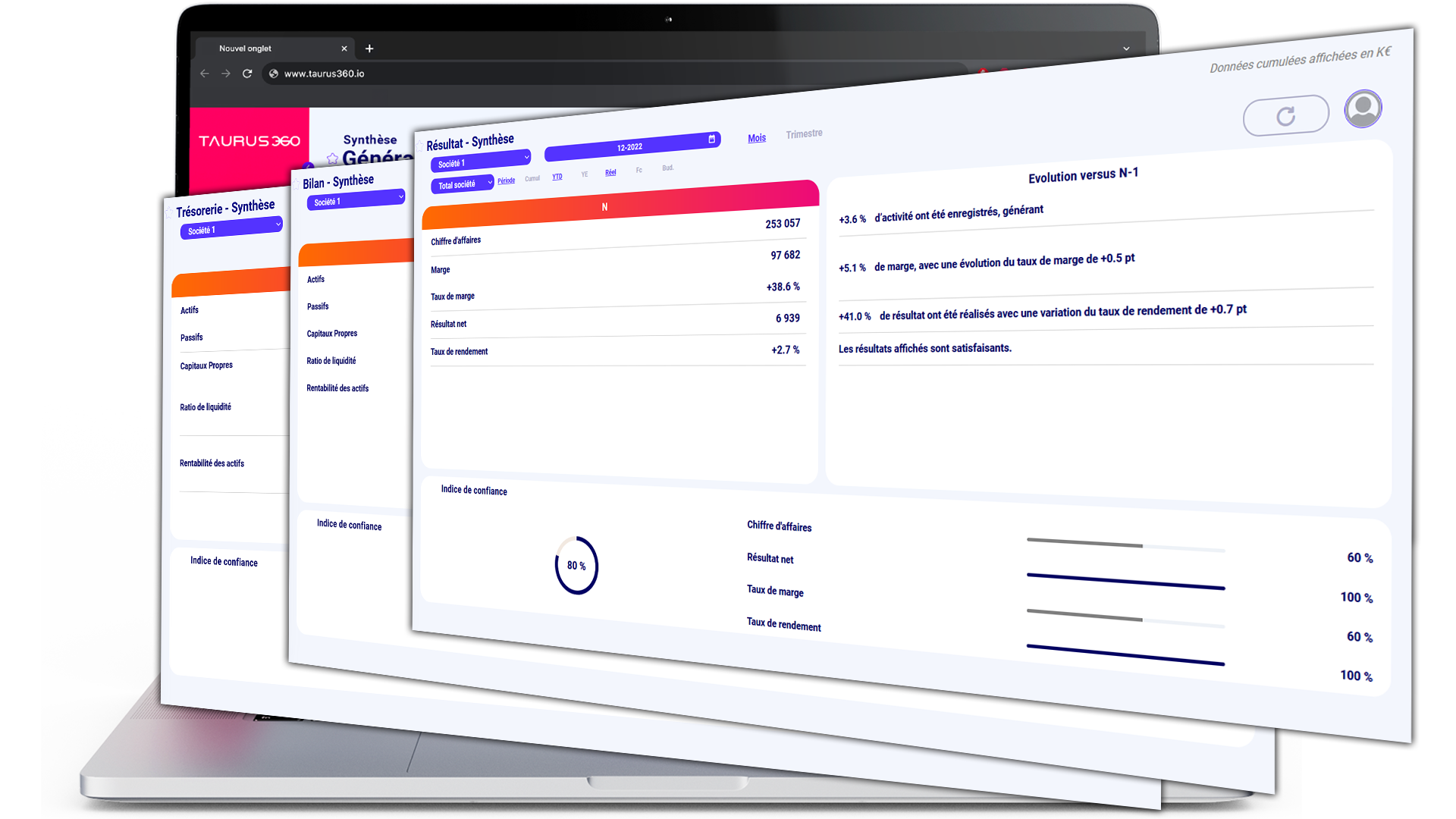Toggle the YE year-end option

pyautogui.click(x=584, y=174)
